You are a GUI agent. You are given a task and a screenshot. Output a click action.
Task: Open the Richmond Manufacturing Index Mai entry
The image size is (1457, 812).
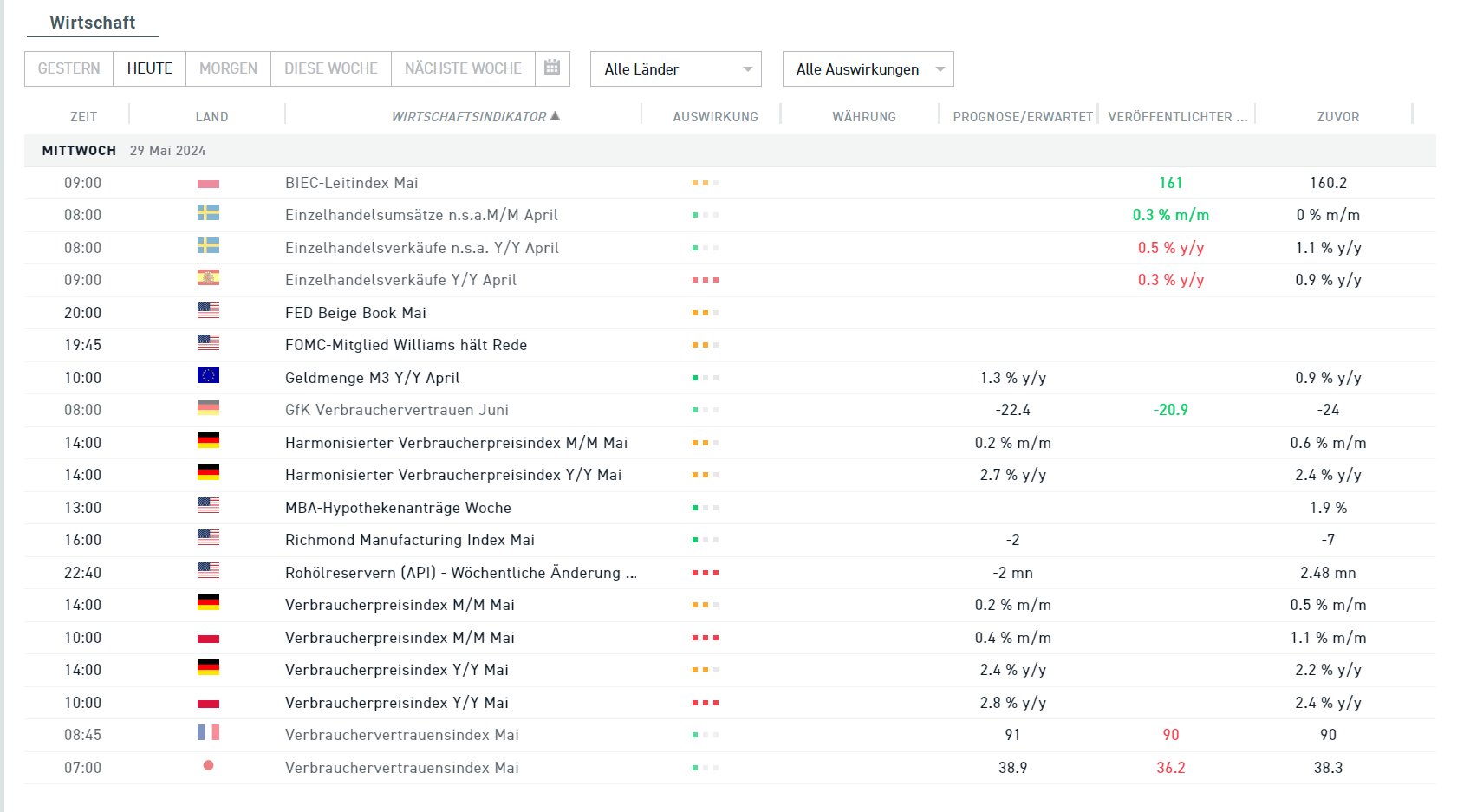409,540
